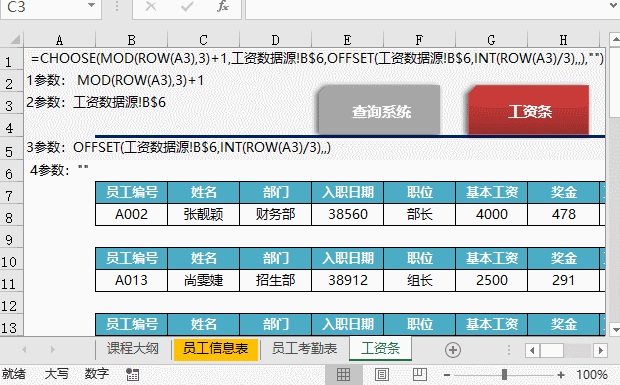Select column D header
This screenshot has width=620, height=385.
click(276, 40)
